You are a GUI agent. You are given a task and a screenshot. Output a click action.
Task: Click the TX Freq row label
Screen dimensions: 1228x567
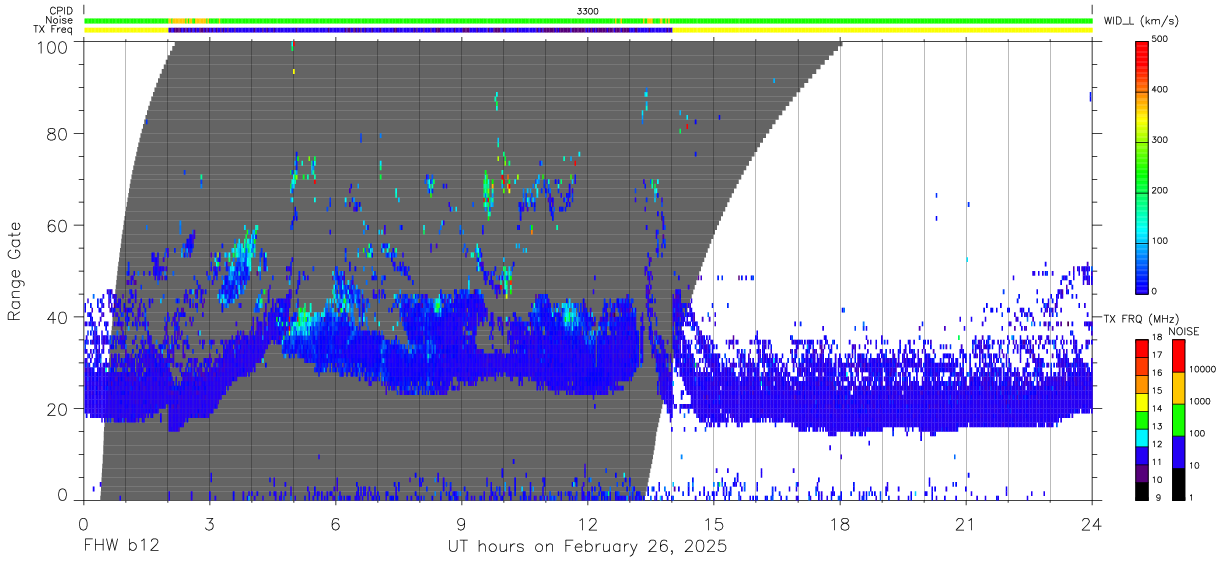coord(53,30)
